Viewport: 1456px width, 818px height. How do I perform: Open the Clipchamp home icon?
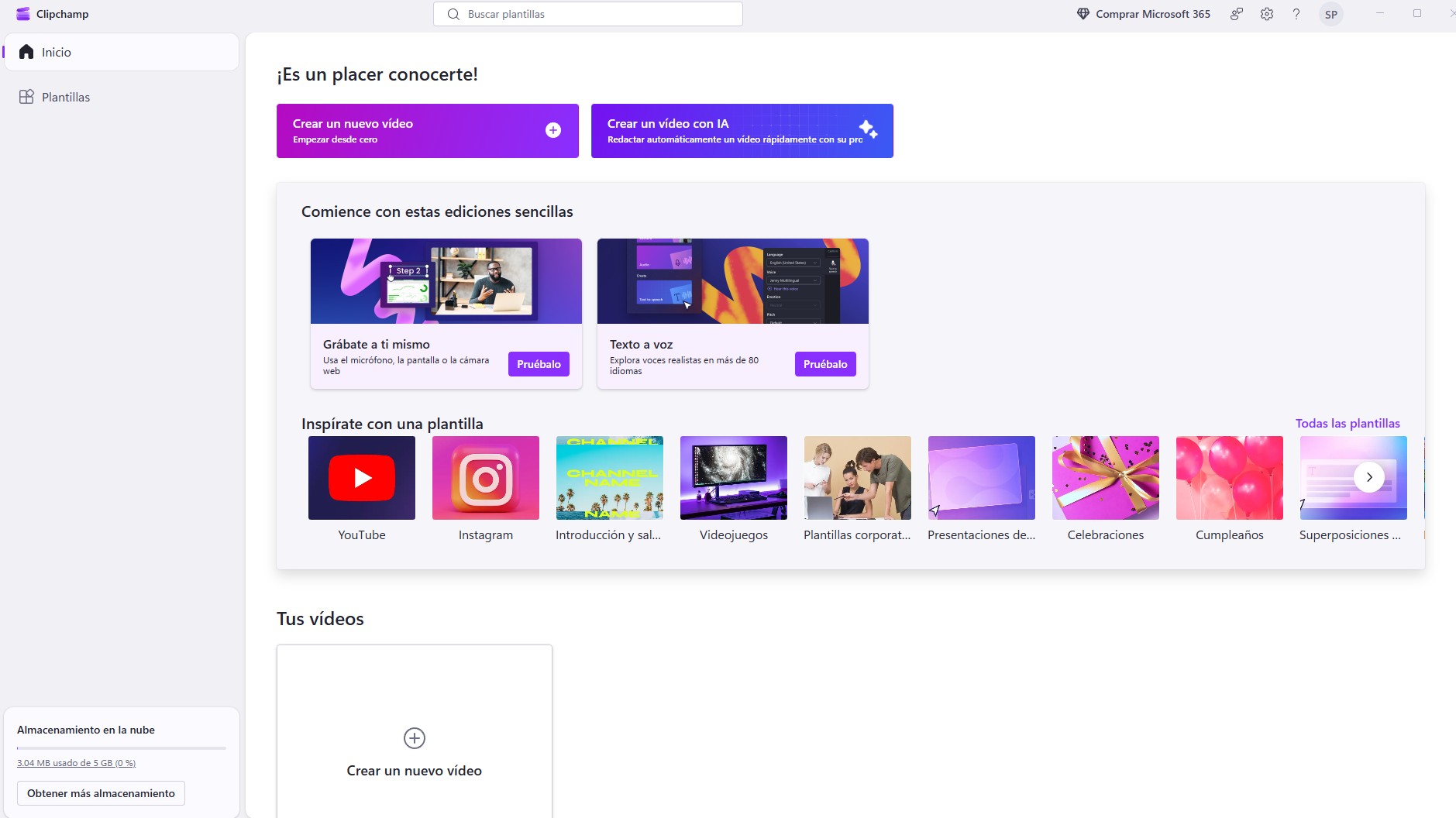[x=22, y=13]
